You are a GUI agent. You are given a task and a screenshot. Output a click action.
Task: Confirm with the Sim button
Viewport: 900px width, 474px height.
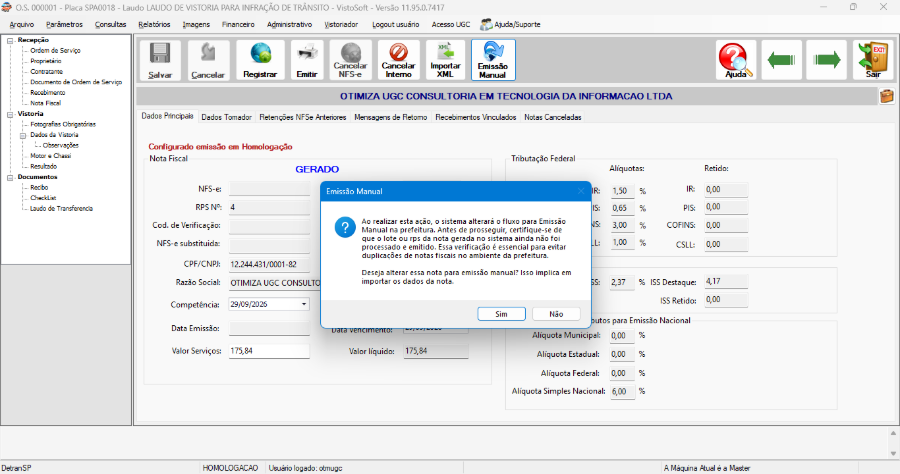[501, 314]
